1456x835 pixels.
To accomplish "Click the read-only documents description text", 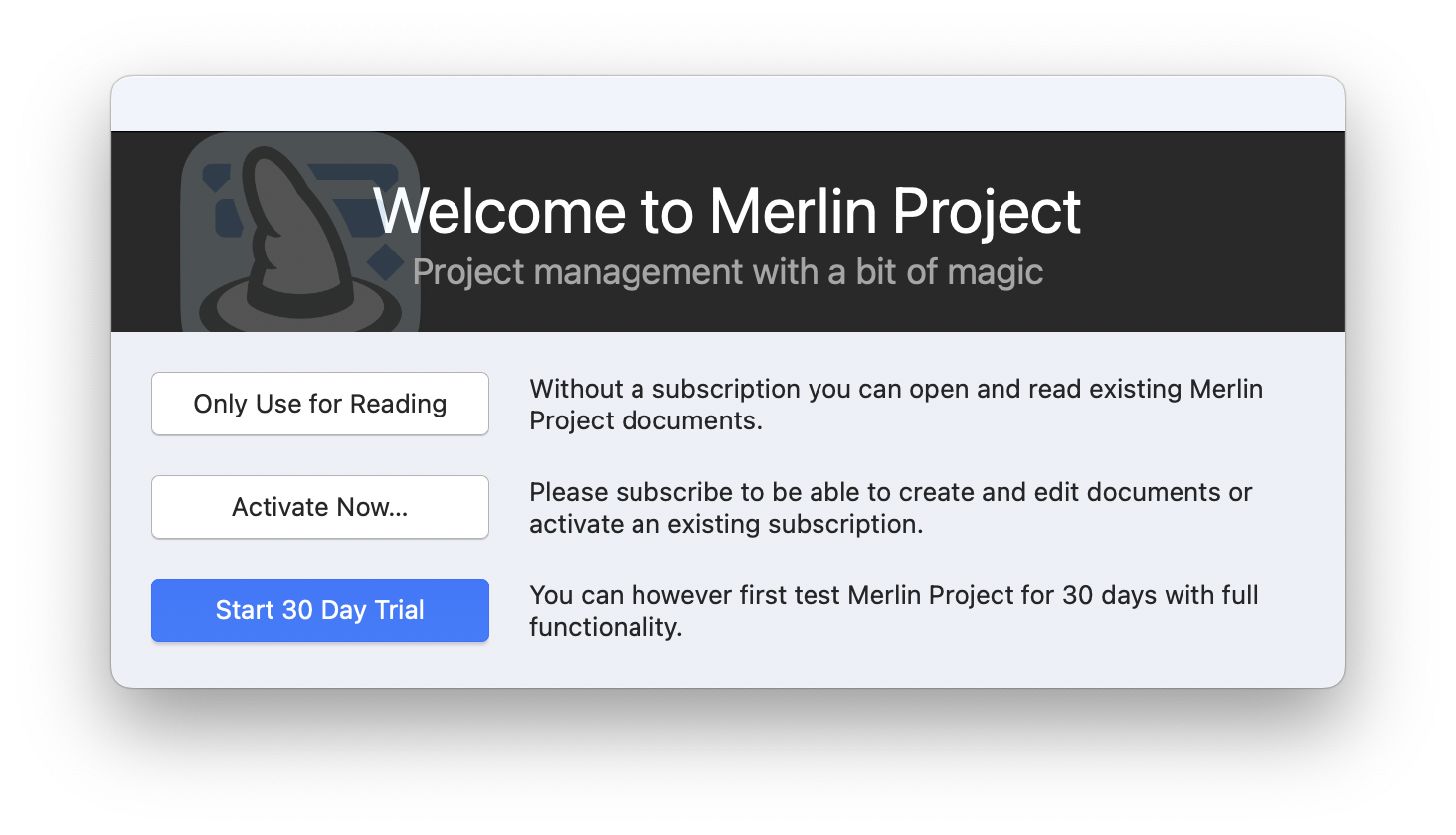I will [896, 404].
